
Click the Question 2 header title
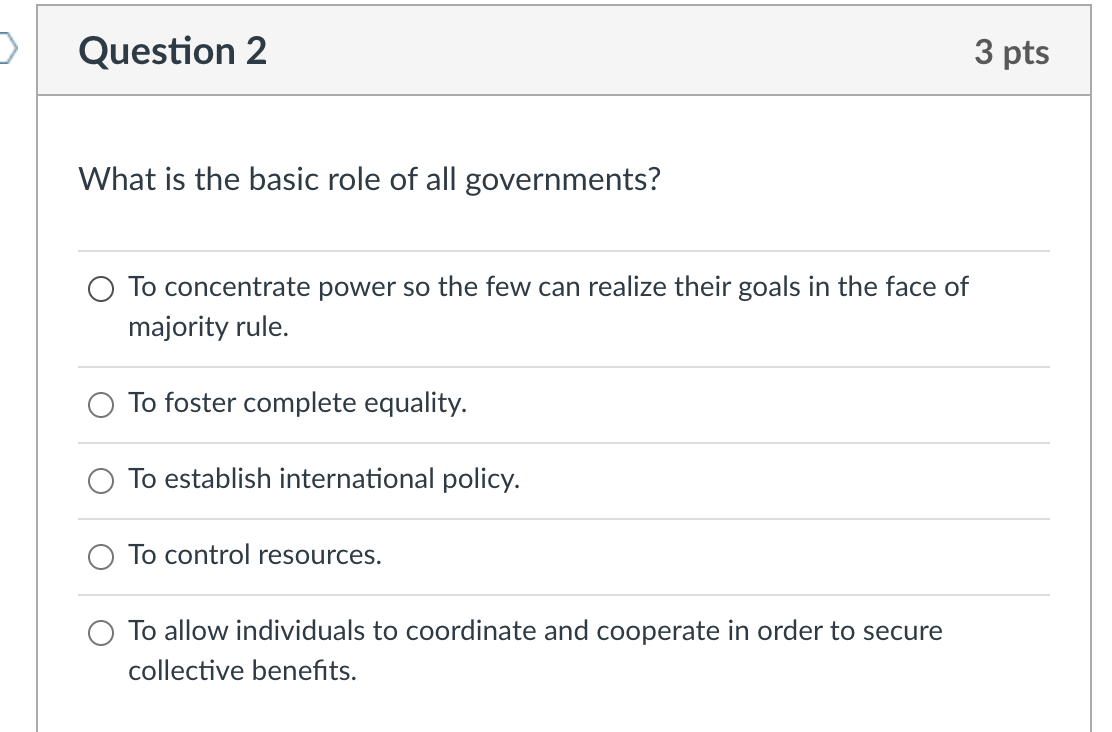coord(172,51)
